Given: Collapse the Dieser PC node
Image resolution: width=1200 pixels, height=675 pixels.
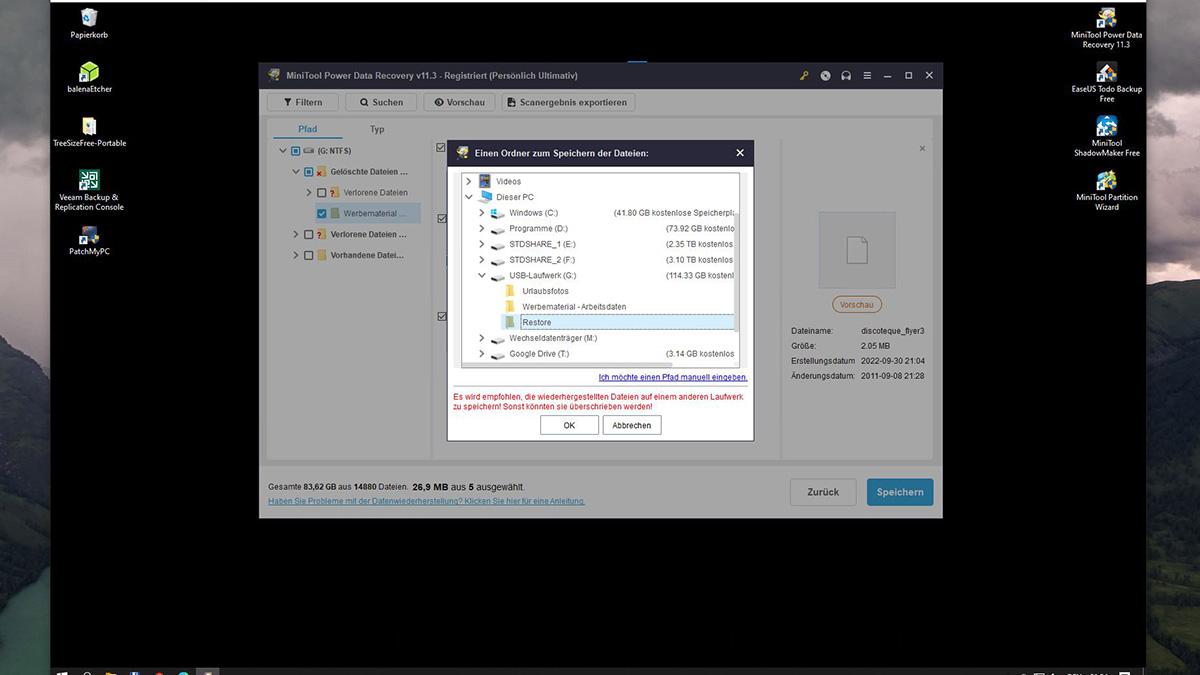Looking at the screenshot, I should tap(468, 197).
